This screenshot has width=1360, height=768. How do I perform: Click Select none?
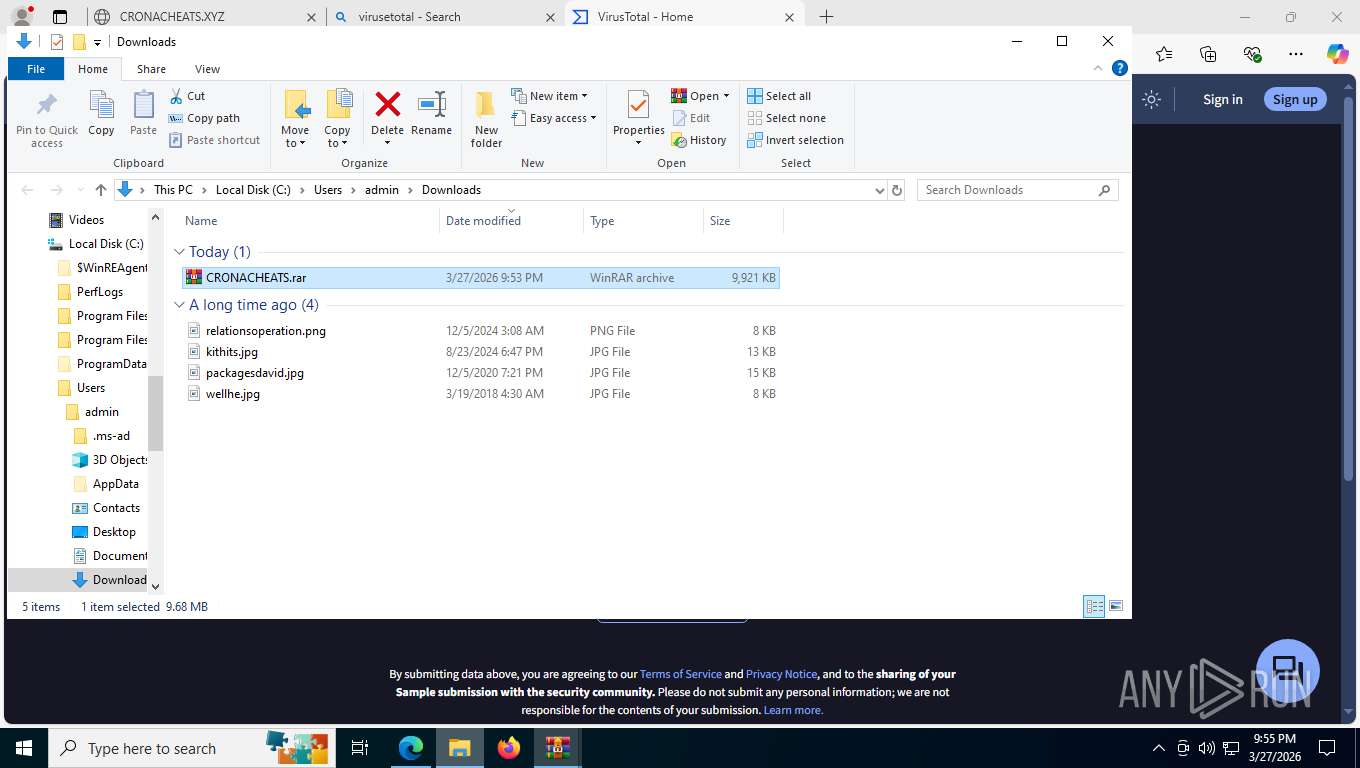click(x=786, y=118)
